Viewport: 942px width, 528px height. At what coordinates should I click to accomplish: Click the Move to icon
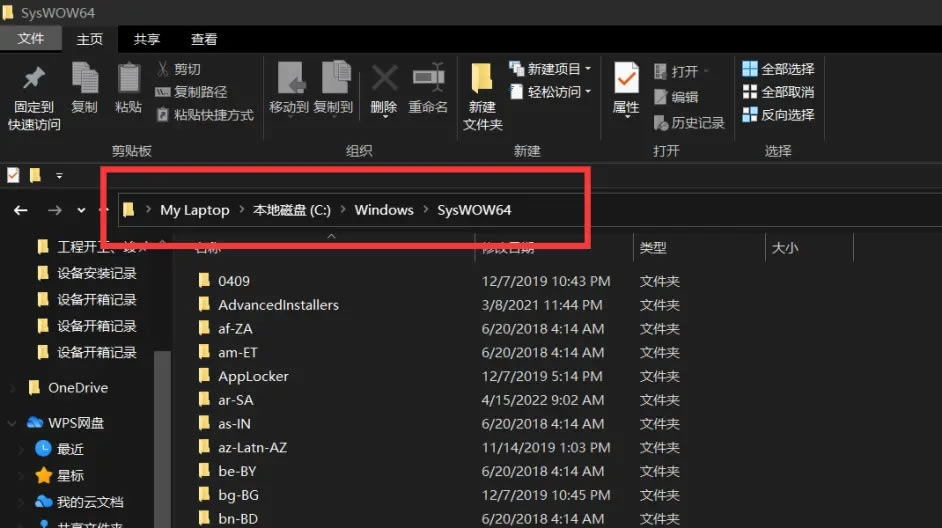[x=289, y=80]
